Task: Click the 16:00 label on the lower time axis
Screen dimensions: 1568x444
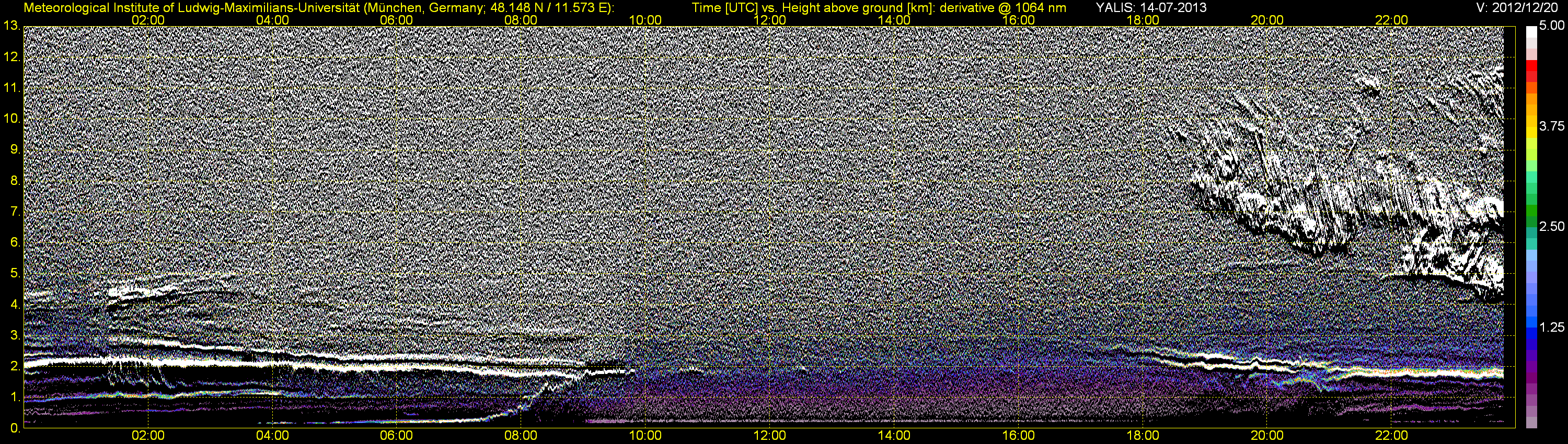Action: (x=1018, y=436)
